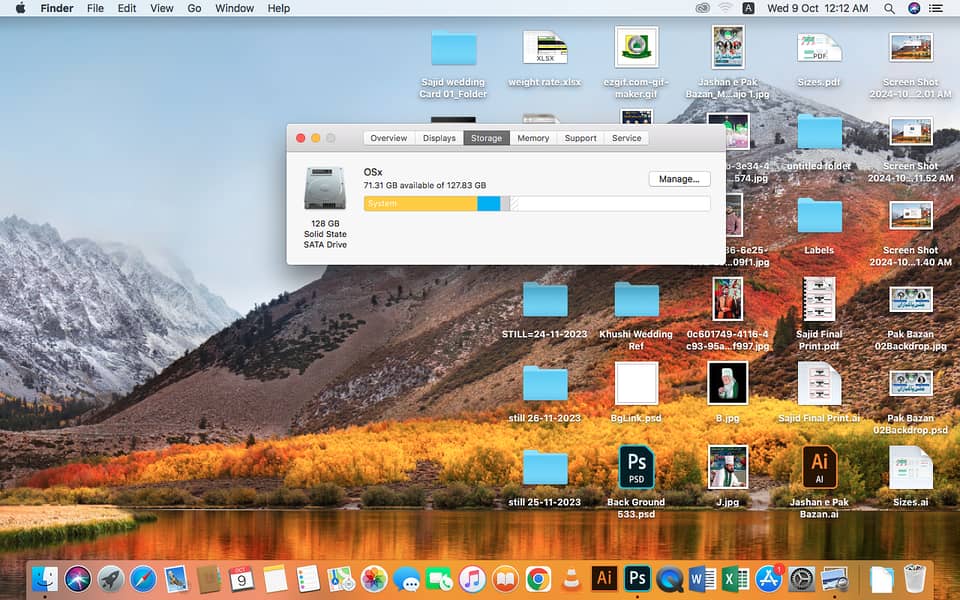Open the Service tab
The width and height of the screenshot is (960, 600).
627,138
